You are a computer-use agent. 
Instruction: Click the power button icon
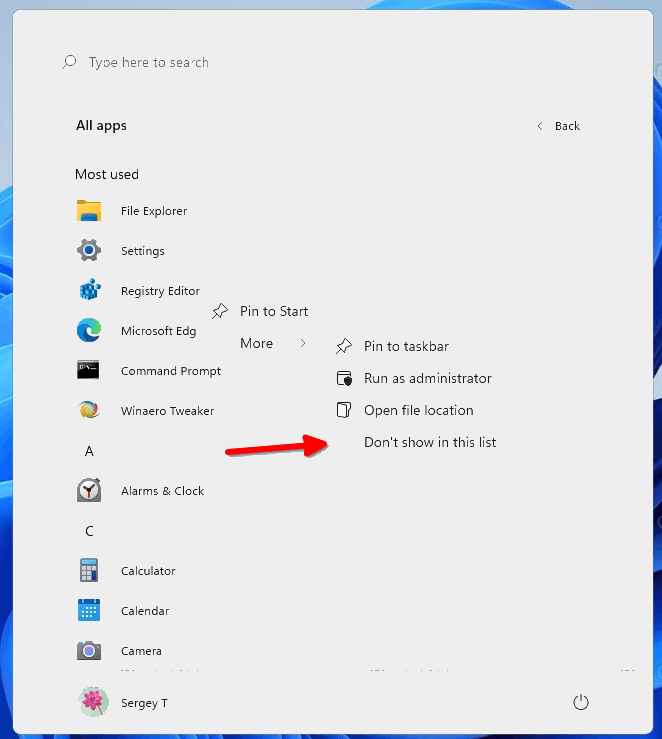coord(581,703)
